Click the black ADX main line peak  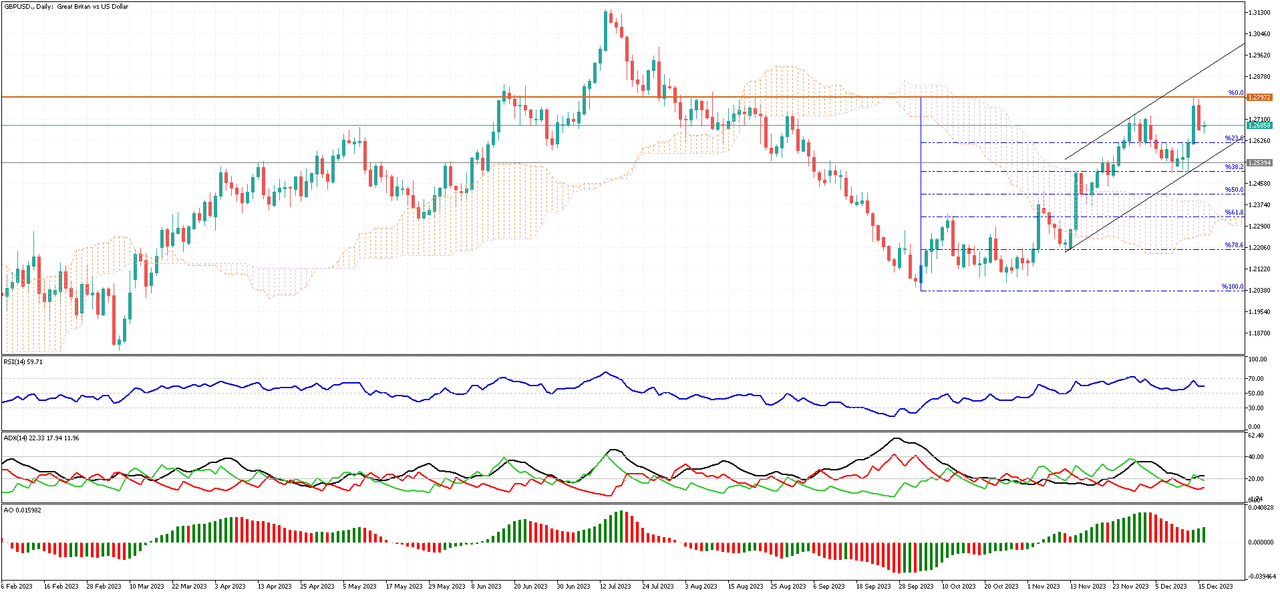pyautogui.click(x=898, y=439)
